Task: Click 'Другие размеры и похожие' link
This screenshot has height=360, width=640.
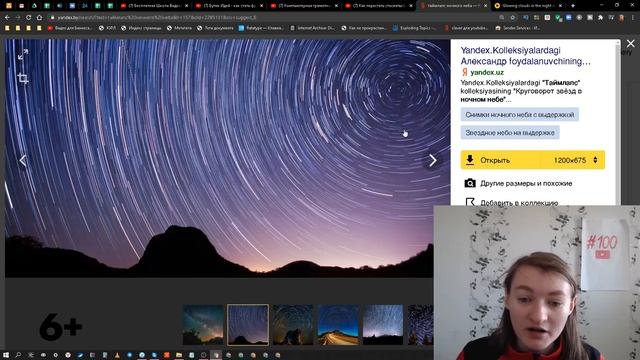Action: pos(526,183)
